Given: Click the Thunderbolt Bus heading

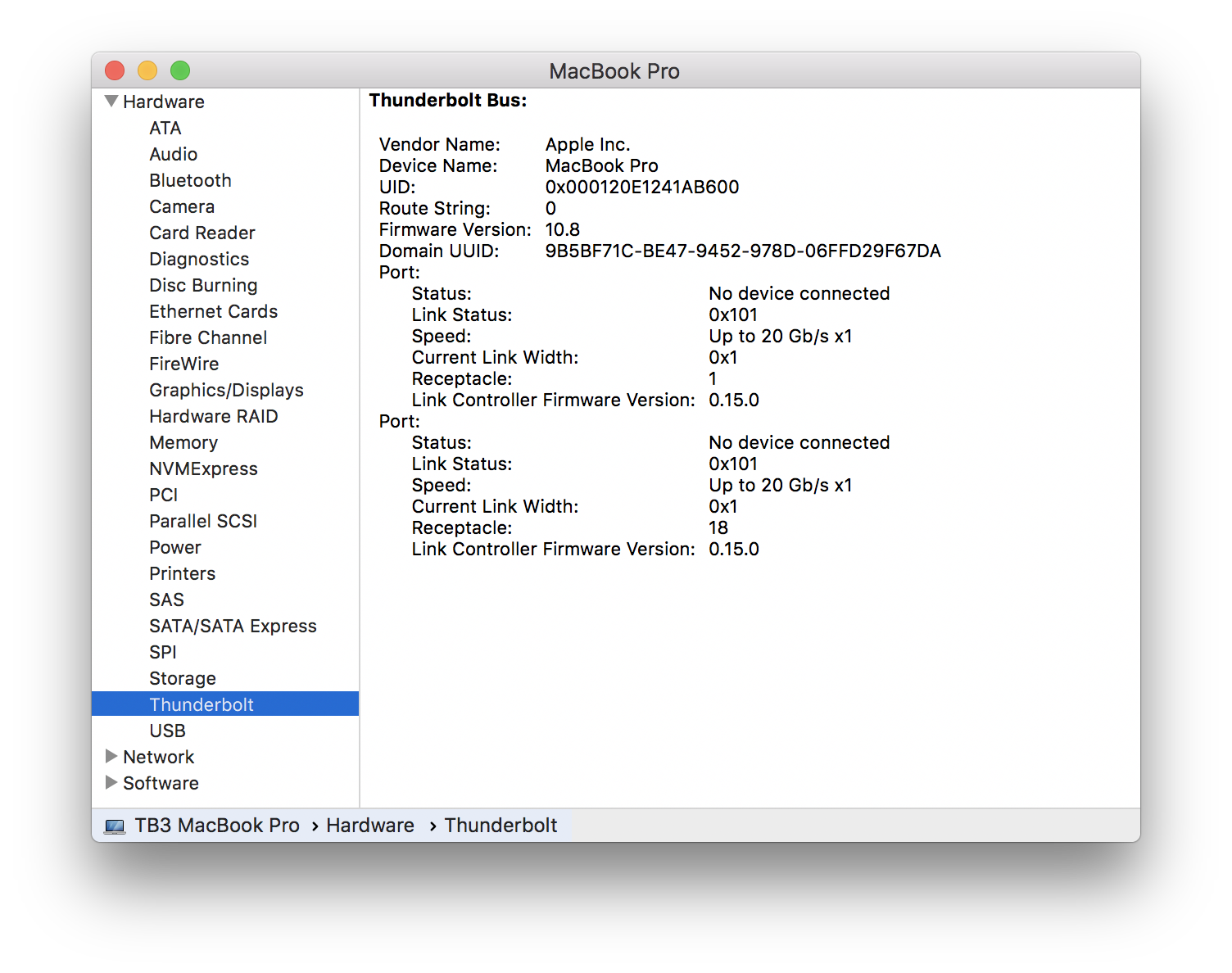Looking at the screenshot, I should pos(448,100).
